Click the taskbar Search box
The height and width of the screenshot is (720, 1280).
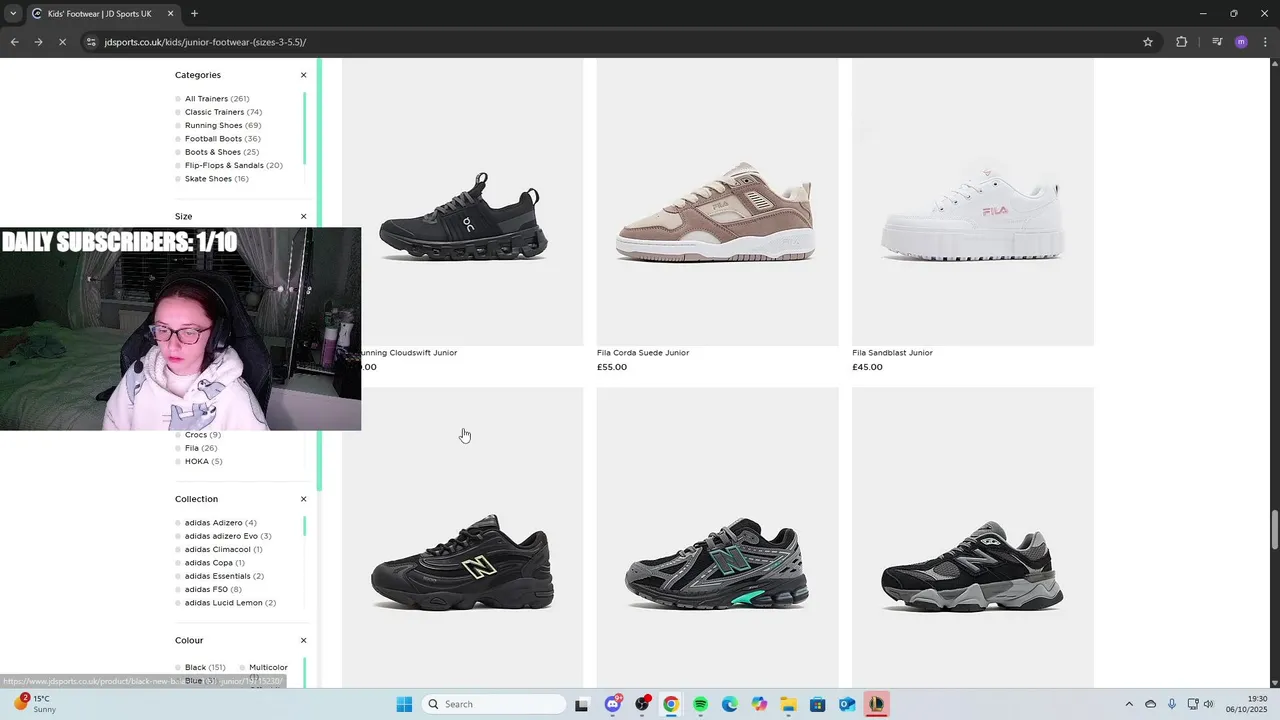[x=494, y=704]
